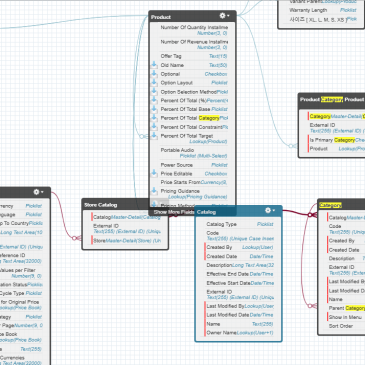Screen dimensions: 365x365
Task: Click arrow icon next to Percent Of Total Constraint
Action: click(x=154, y=127)
